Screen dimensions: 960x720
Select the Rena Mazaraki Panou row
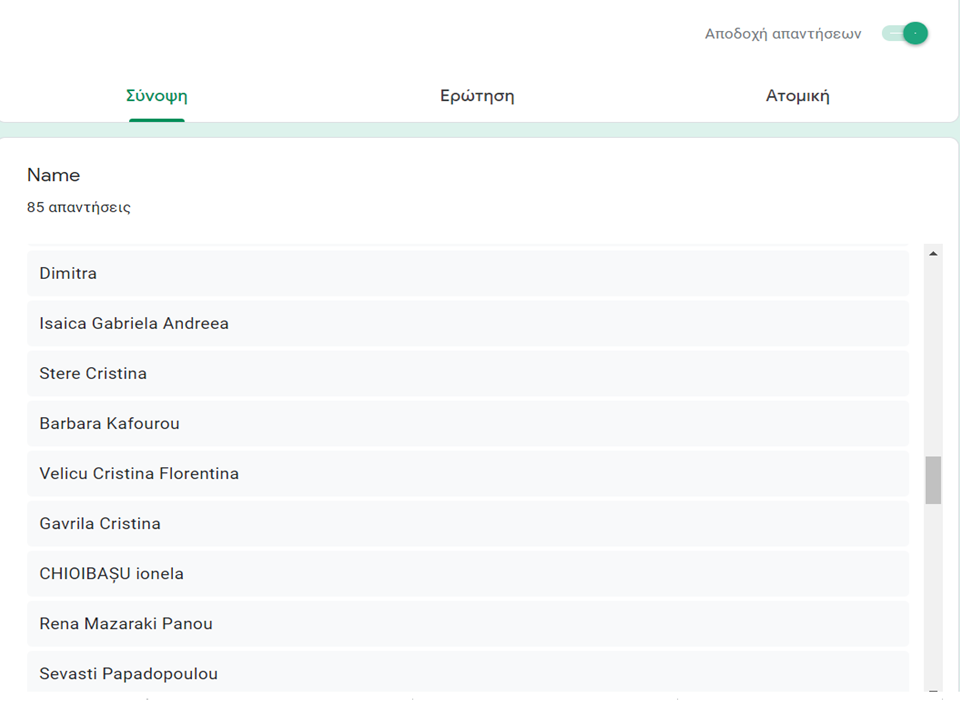coord(468,623)
